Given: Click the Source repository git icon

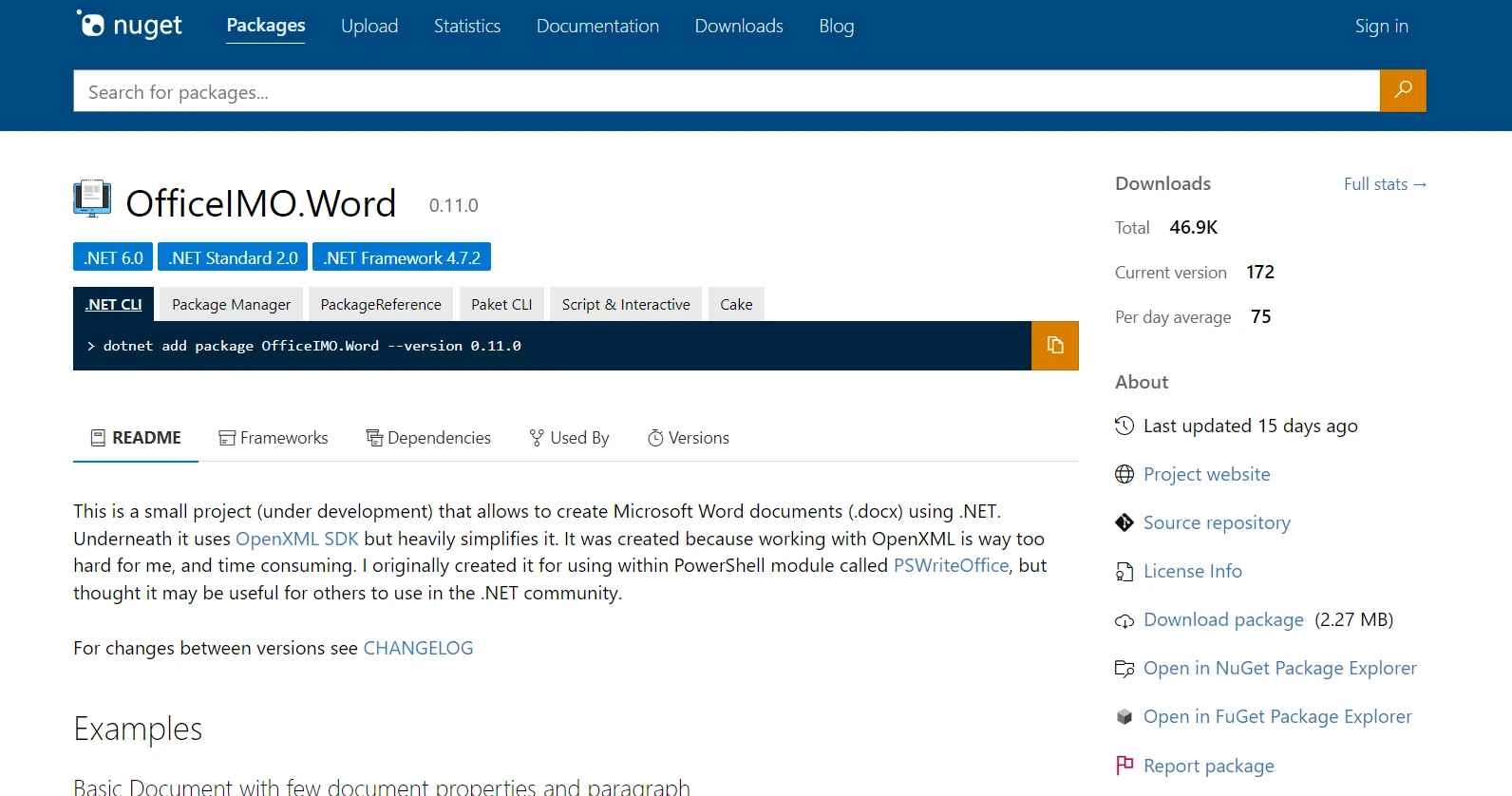Looking at the screenshot, I should 1125,522.
